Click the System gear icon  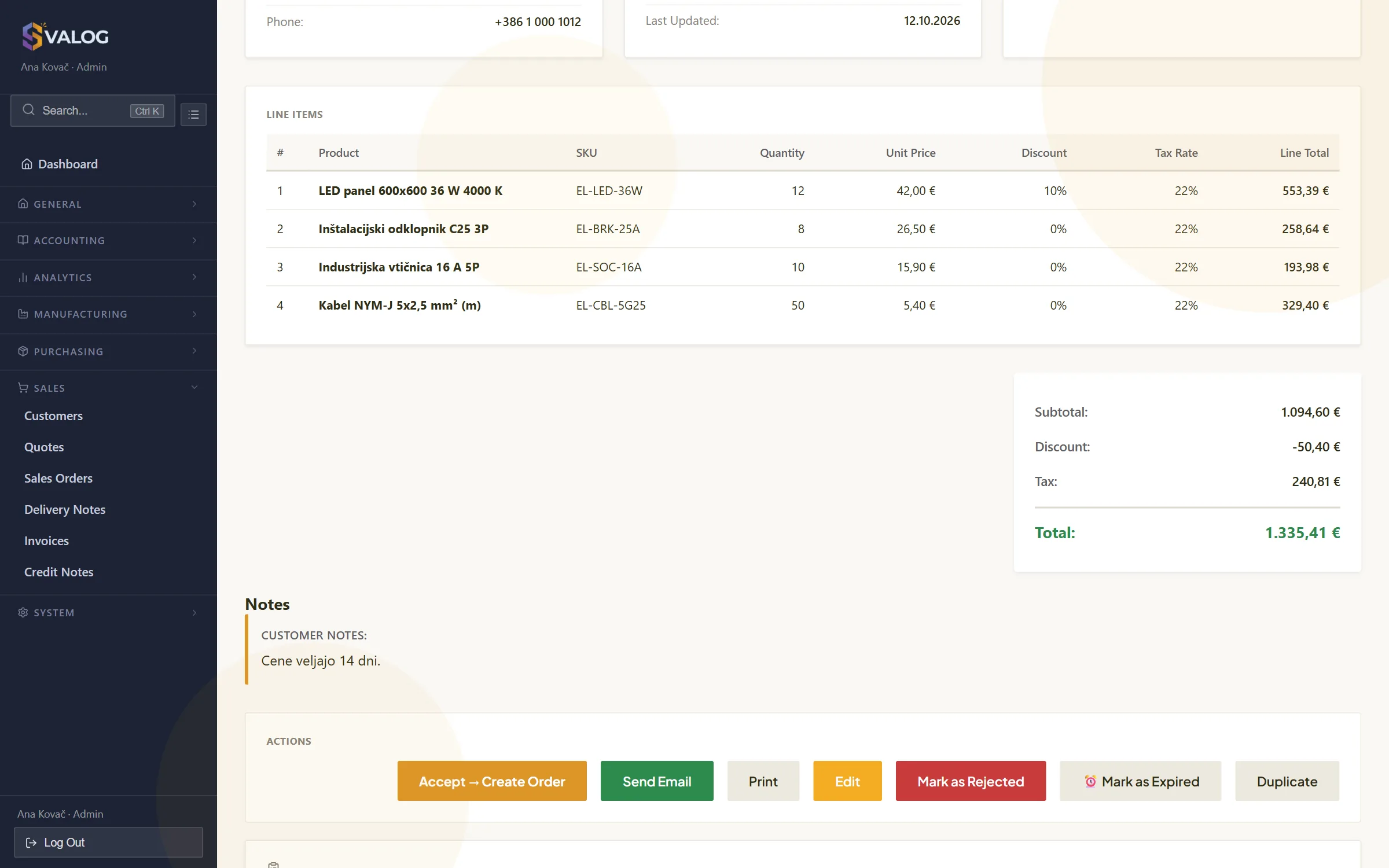point(23,612)
